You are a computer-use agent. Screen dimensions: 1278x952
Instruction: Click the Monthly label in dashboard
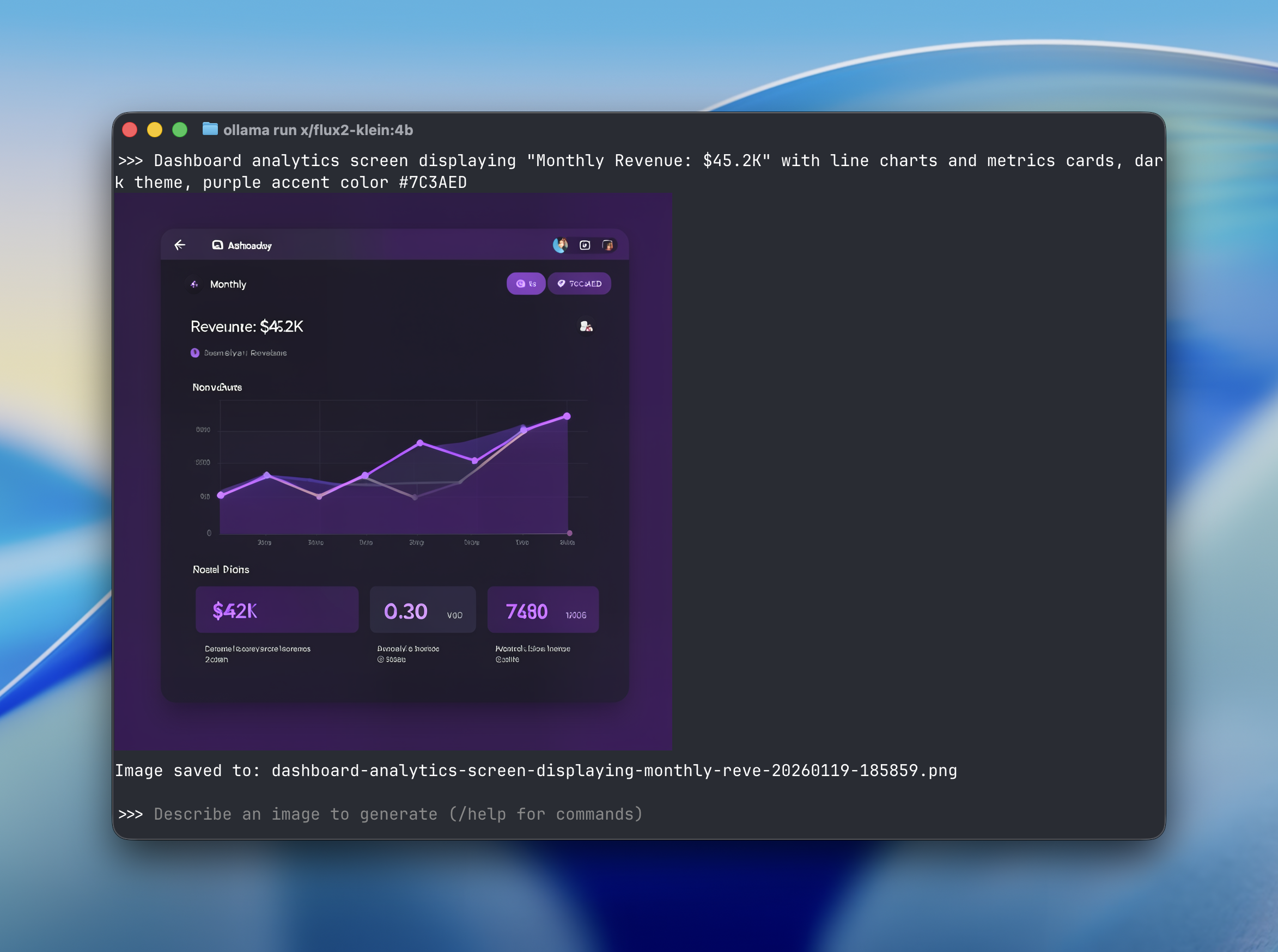[x=228, y=284]
